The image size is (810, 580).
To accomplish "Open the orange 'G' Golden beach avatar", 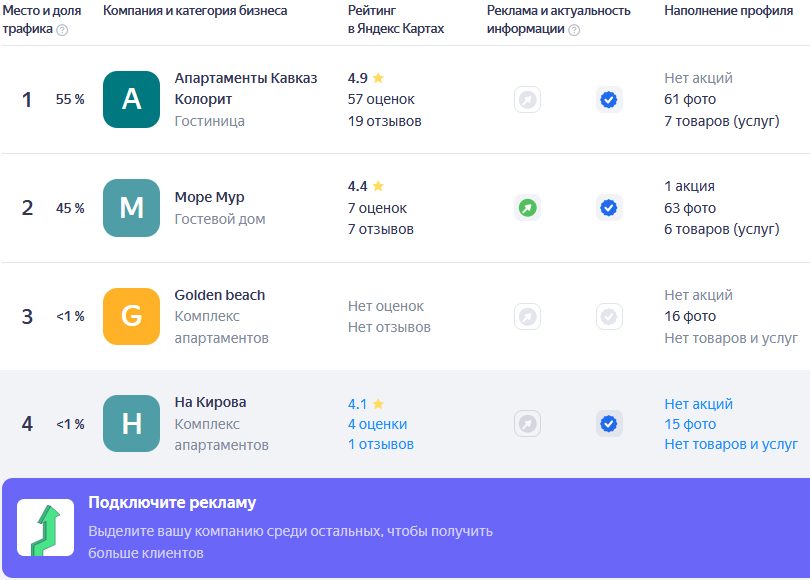I will coord(132,317).
